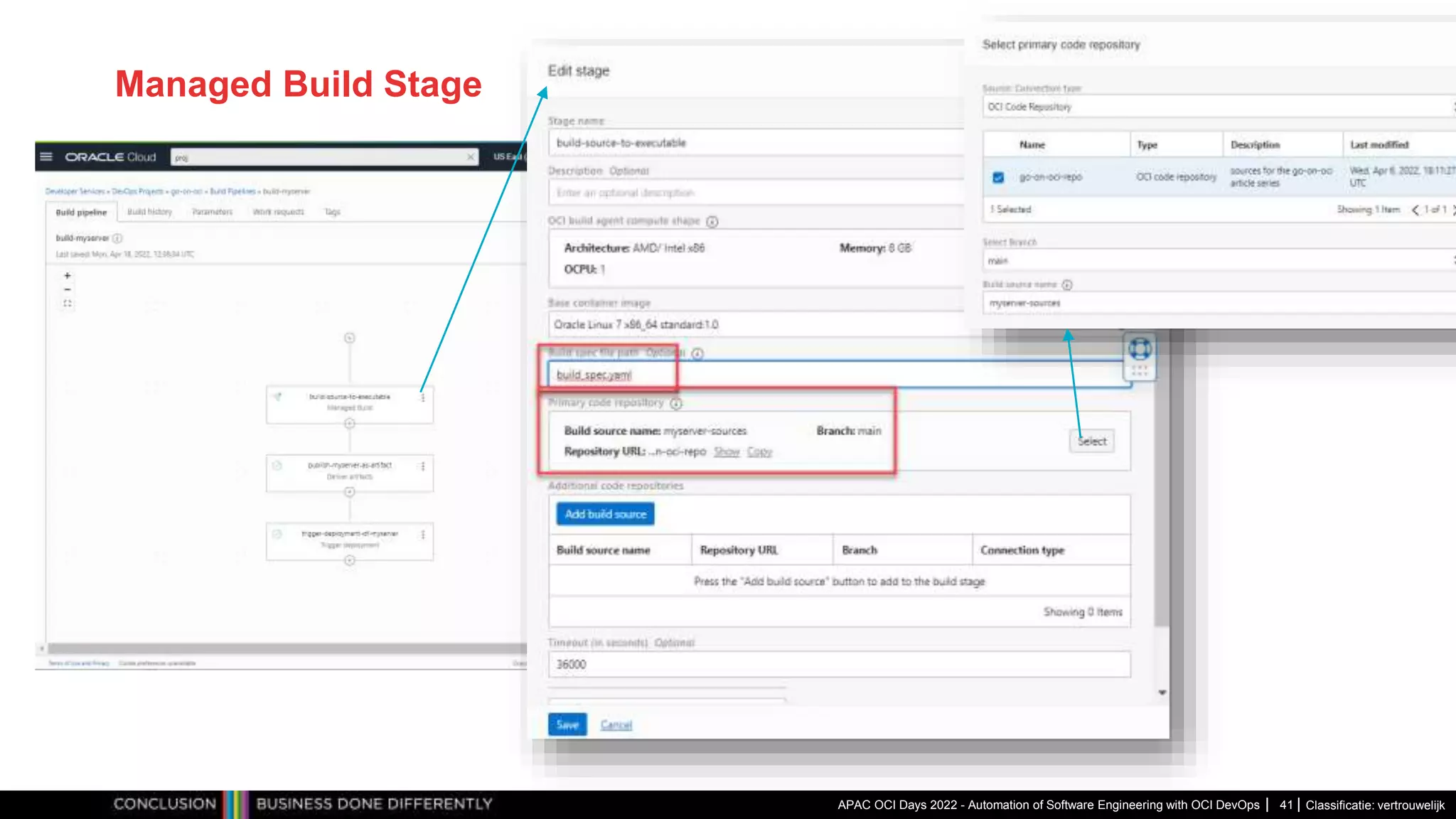Open the Oracle Cloud hamburger navigation menu
The width and height of the screenshot is (1456, 819).
coord(46,156)
